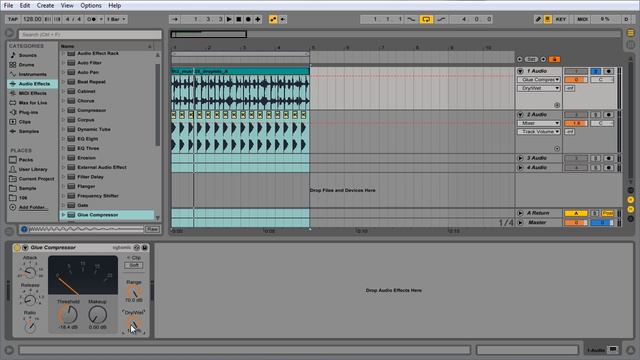Image resolution: width=640 pixels, height=360 pixels.
Task: Toggle Draw Mode pencil icon
Action: coord(538,19)
